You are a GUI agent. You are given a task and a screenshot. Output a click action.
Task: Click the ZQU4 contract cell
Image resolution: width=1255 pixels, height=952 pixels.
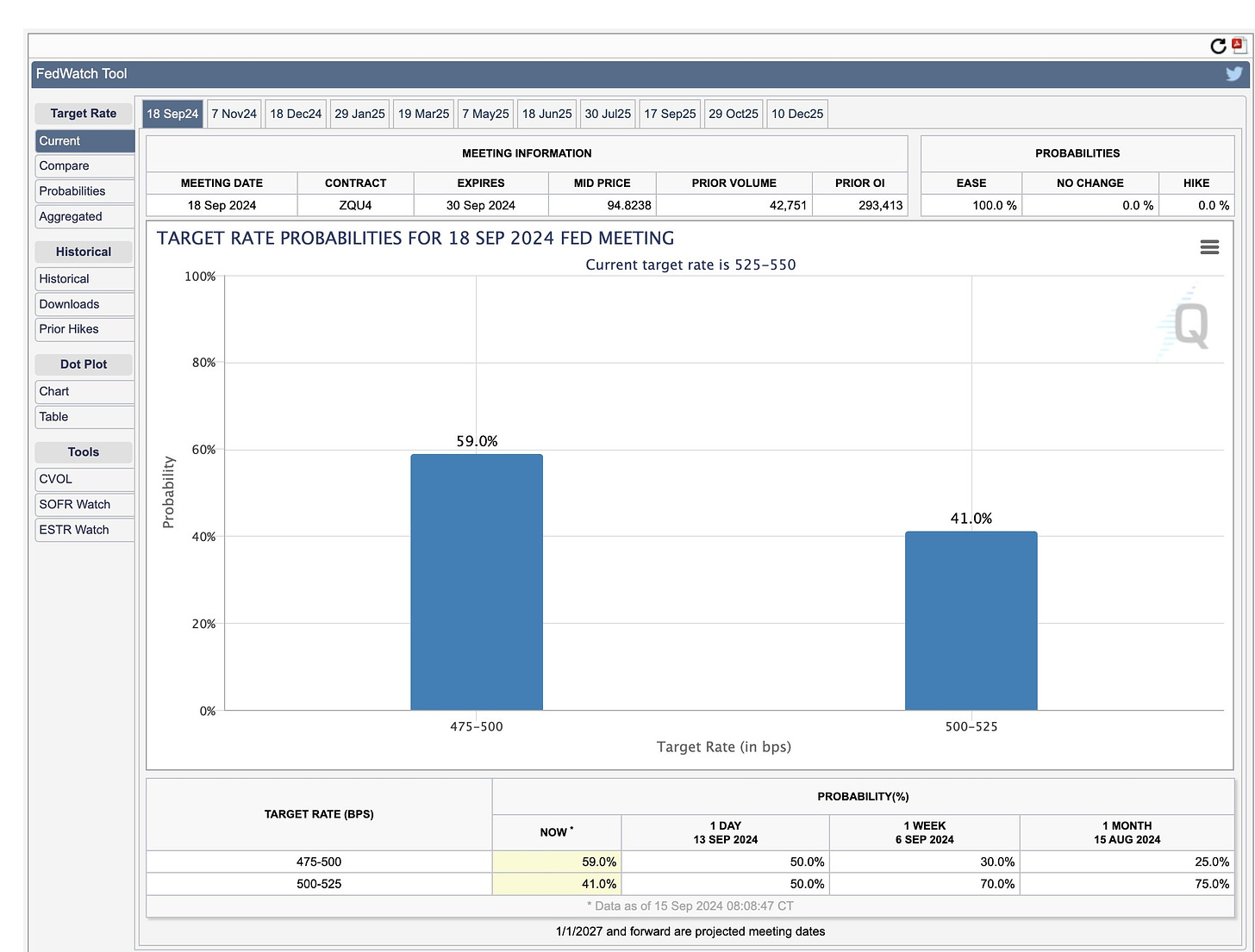pyautogui.click(x=355, y=205)
